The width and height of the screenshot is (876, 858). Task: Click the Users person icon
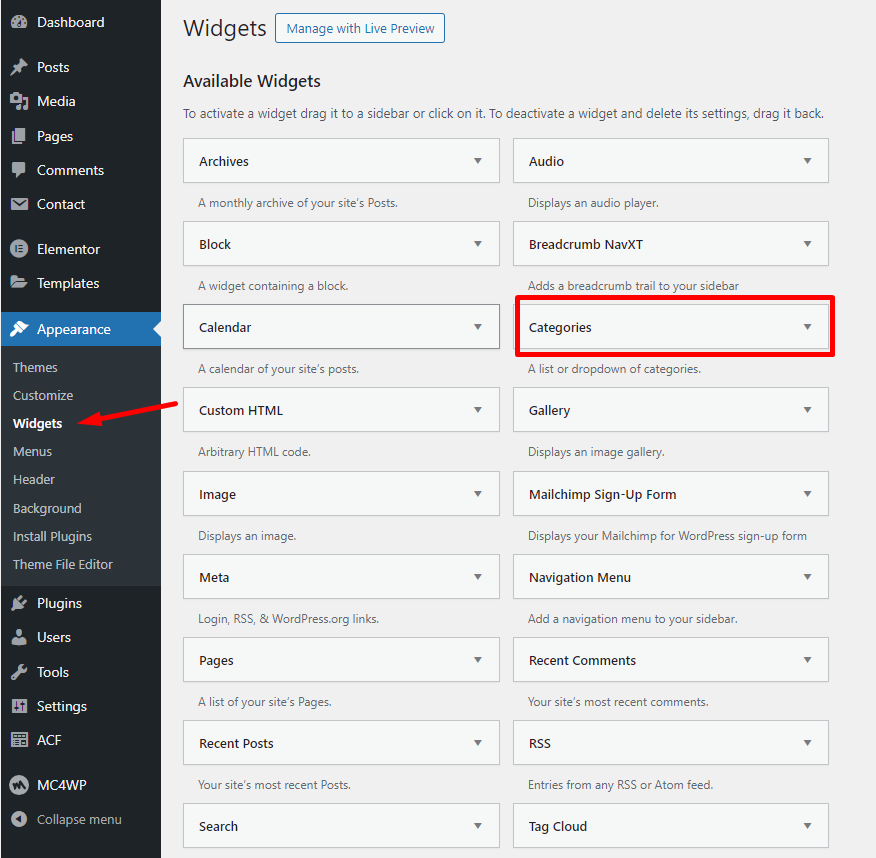(19, 637)
